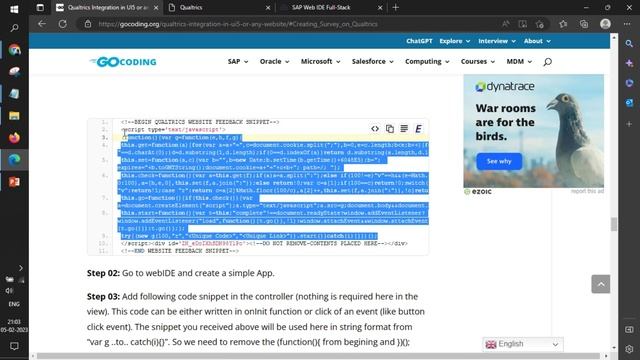Jump back to top of page
Viewport: 640px width, 360px height.
(x=600, y=284)
